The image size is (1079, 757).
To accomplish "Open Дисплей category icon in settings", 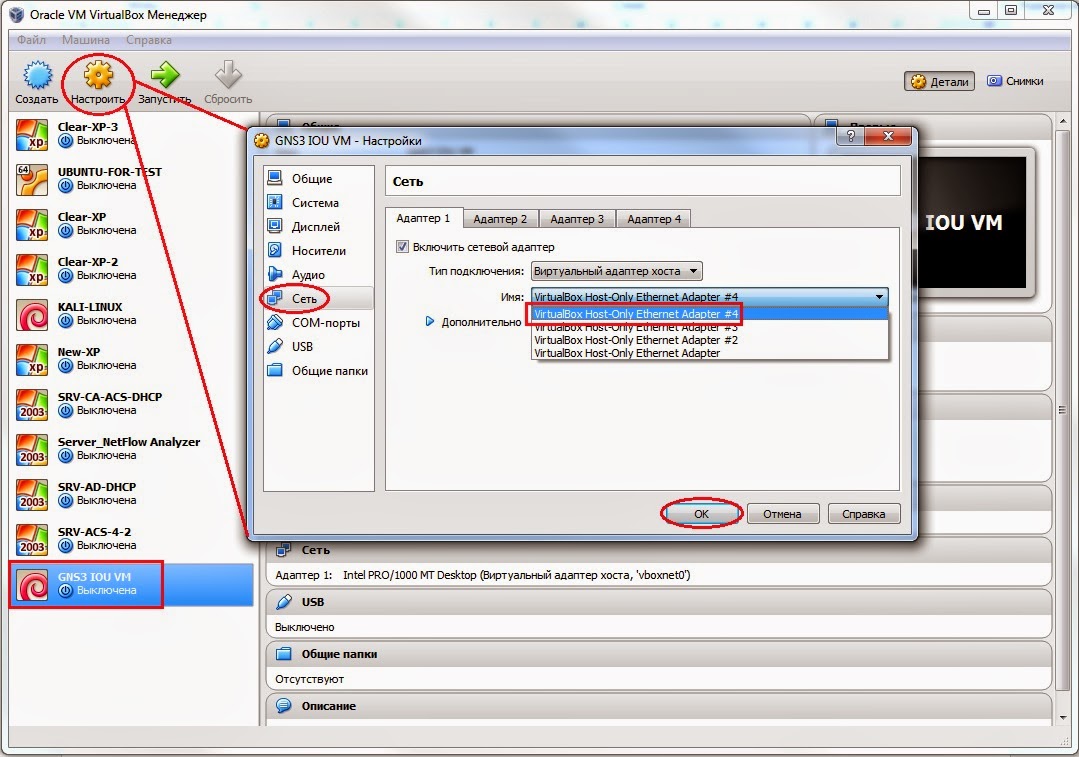I will coord(275,226).
